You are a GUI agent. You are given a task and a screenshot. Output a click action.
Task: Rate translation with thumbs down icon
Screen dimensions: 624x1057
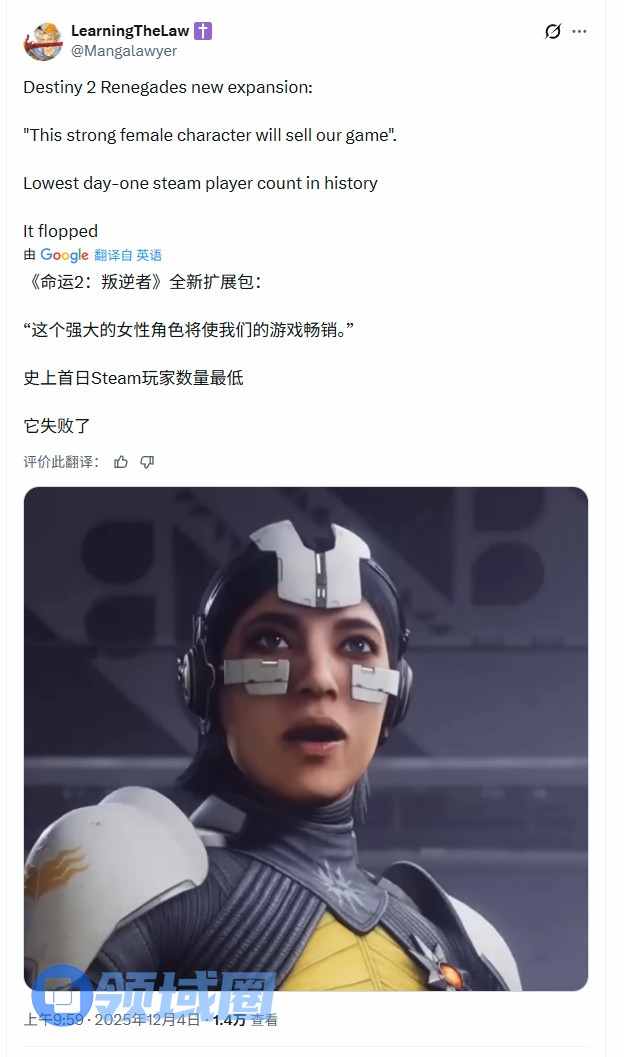click(x=147, y=462)
